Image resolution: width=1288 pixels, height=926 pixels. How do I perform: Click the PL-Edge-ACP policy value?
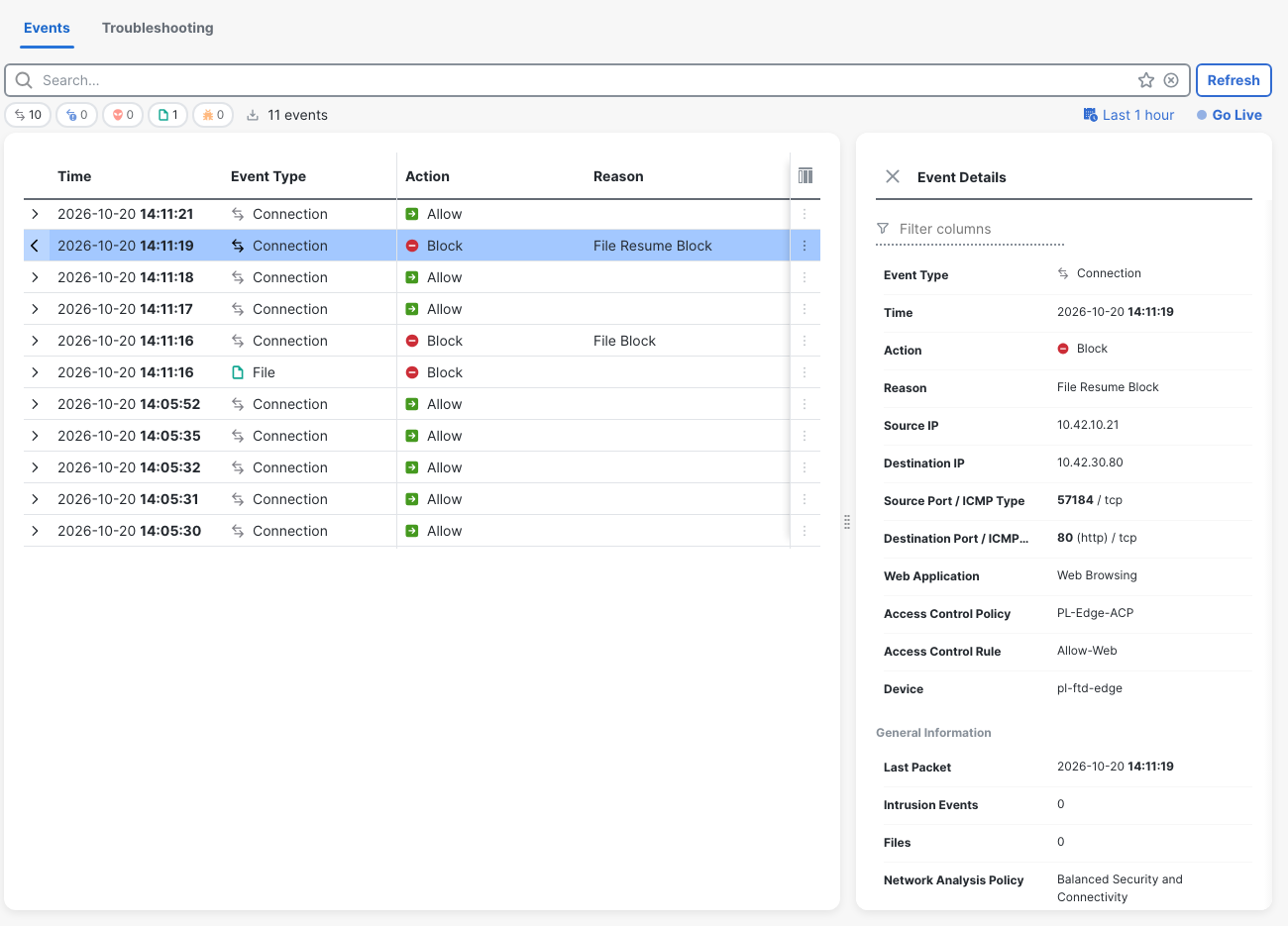(1095, 613)
